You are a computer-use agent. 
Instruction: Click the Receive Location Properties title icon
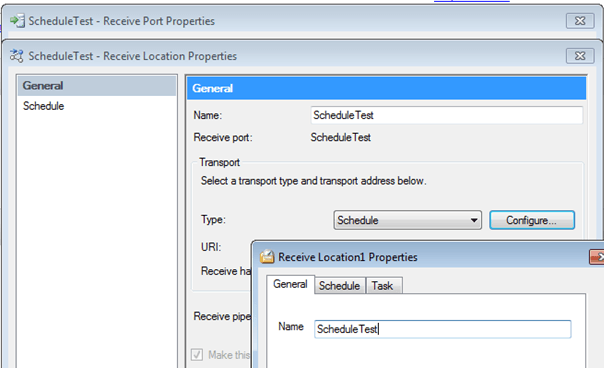[x=17, y=56]
